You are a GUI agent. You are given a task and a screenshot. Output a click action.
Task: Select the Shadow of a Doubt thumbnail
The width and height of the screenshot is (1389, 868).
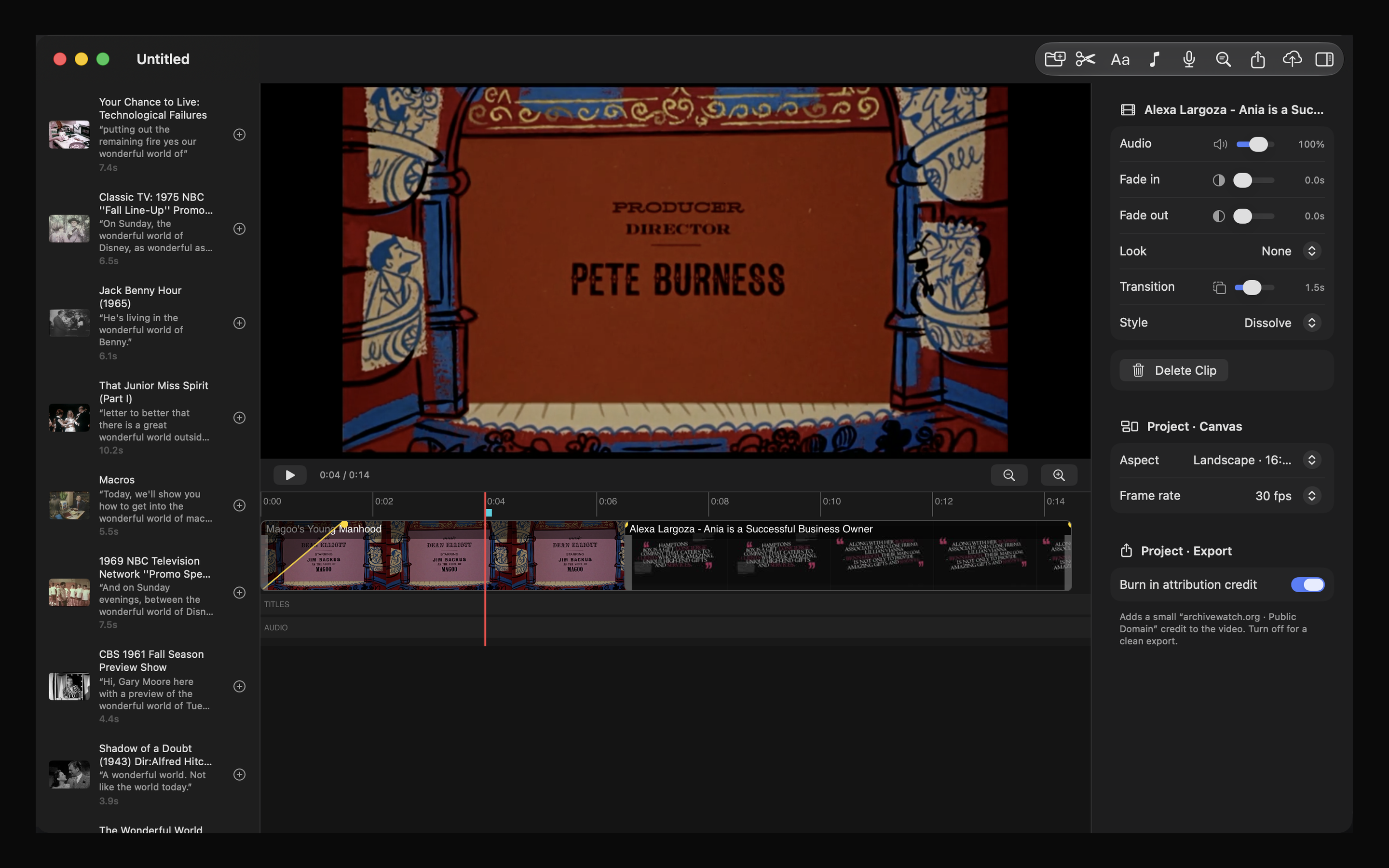[69, 774]
